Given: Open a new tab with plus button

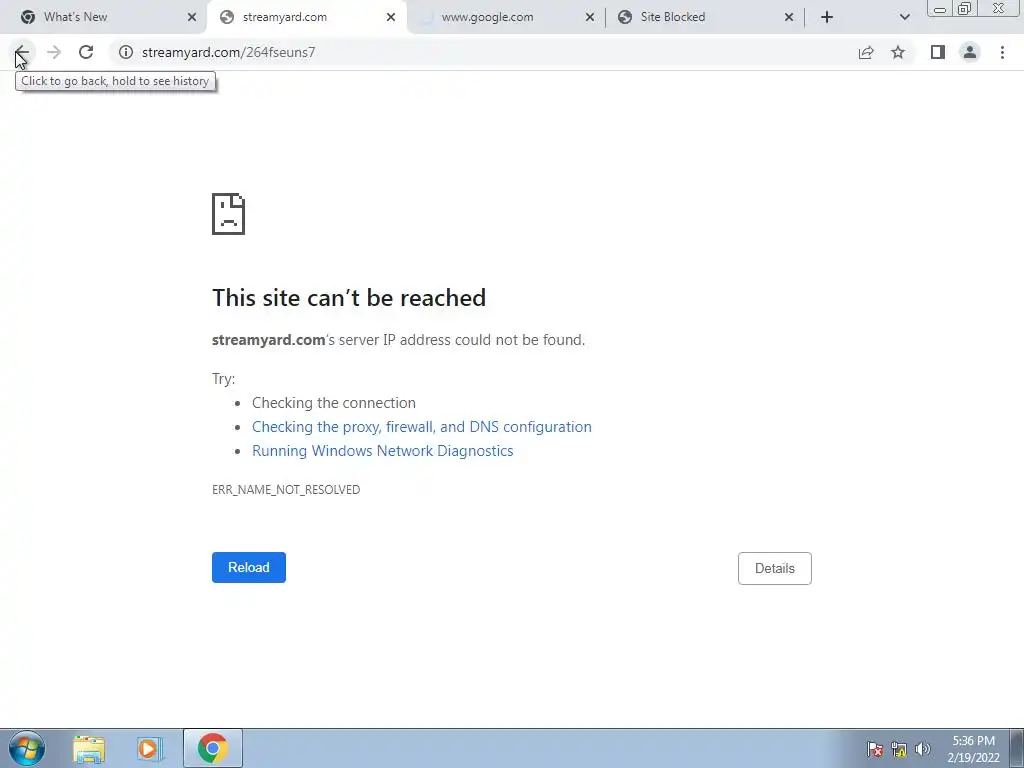Looking at the screenshot, I should pos(827,17).
